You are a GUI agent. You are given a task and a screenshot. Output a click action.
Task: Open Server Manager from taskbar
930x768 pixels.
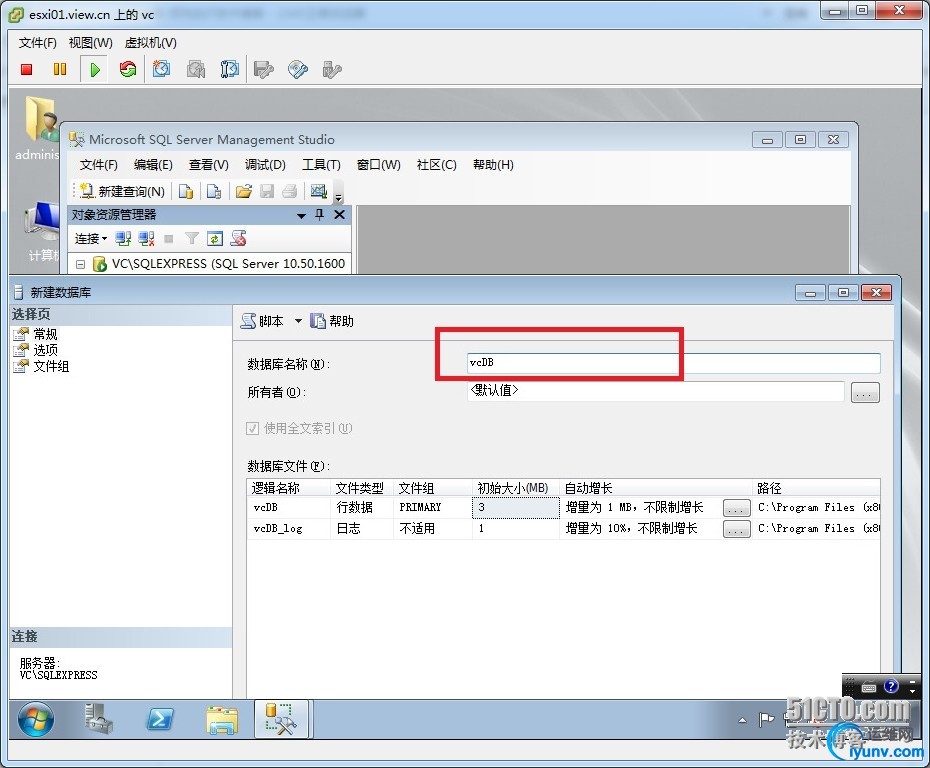click(98, 719)
